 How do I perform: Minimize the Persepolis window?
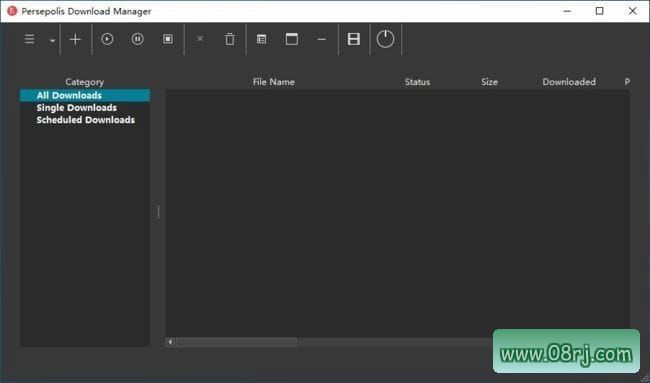point(567,11)
